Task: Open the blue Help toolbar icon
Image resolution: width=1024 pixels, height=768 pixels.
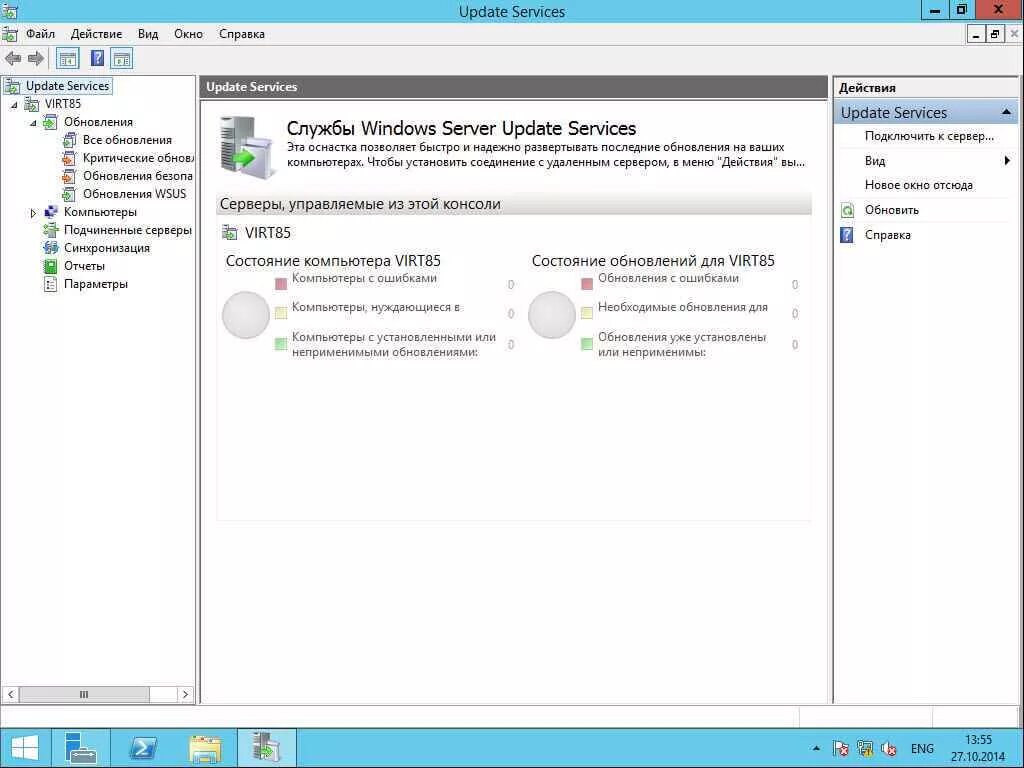Action: coord(97,59)
